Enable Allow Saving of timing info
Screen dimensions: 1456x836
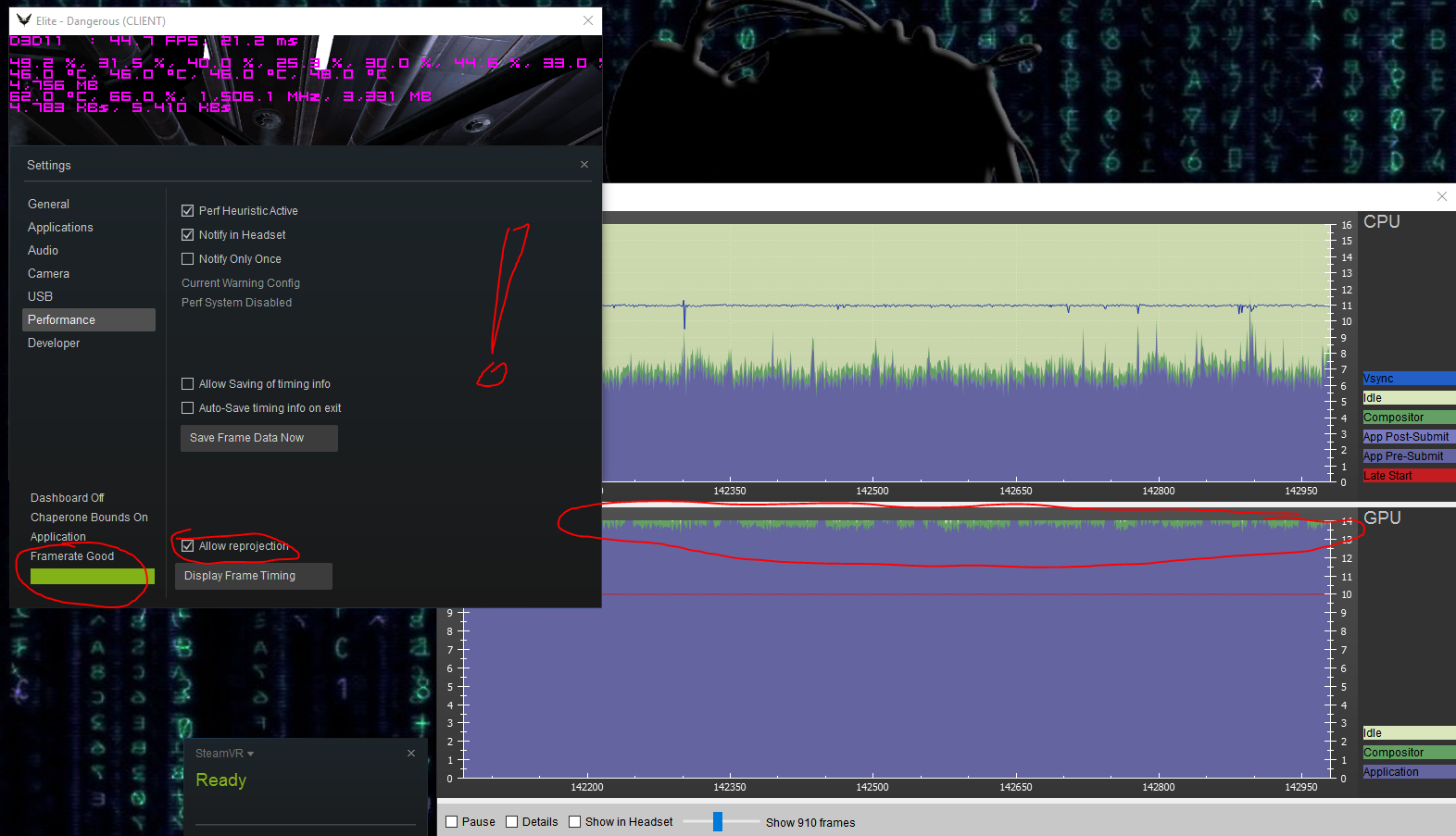(x=188, y=384)
